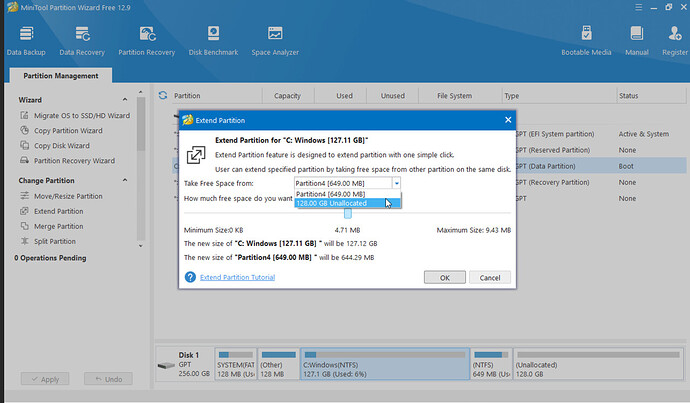Viewport: 690px width, 403px height.
Task: Click the Move/Resize Partition icon
Action: [x=24, y=196]
